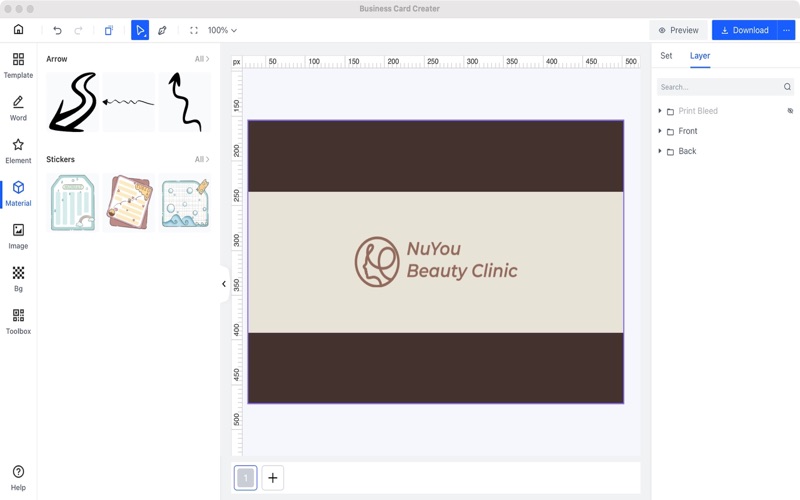
Task: Switch to the Set tab
Action: (x=666, y=56)
